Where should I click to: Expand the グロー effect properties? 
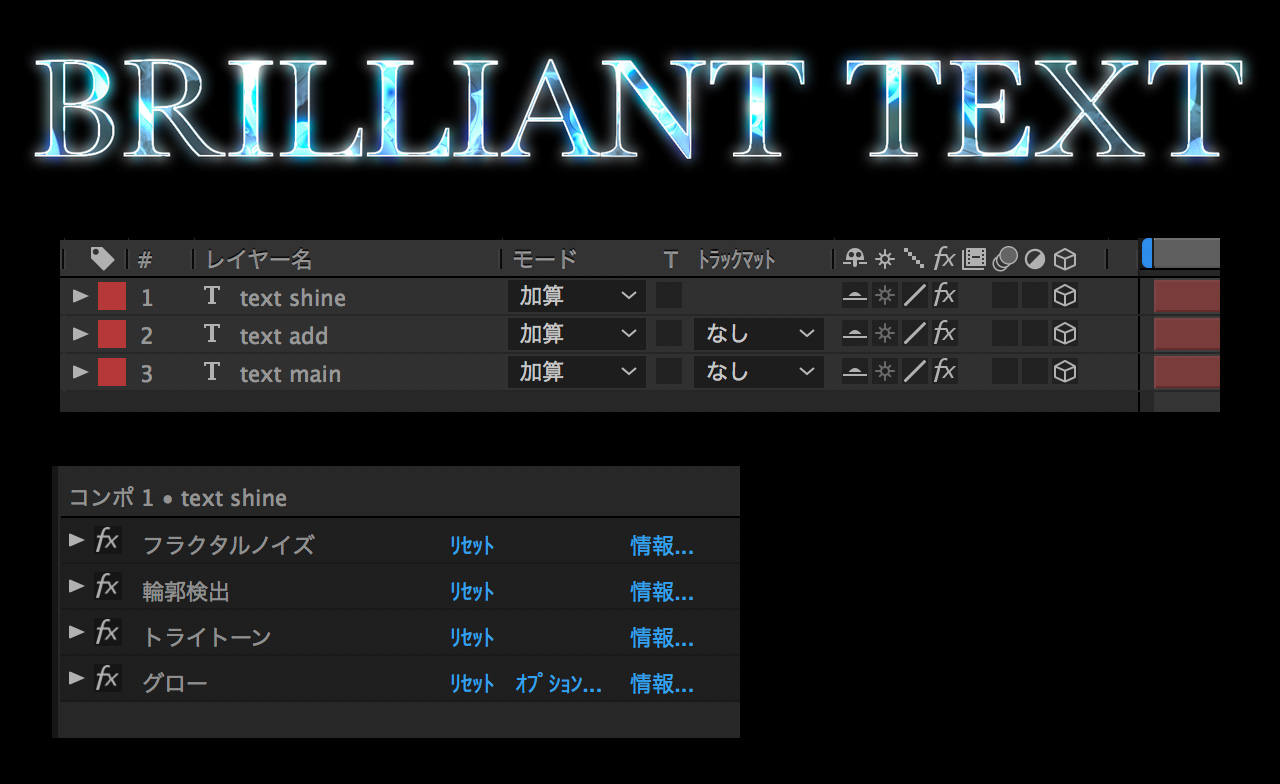coord(76,678)
